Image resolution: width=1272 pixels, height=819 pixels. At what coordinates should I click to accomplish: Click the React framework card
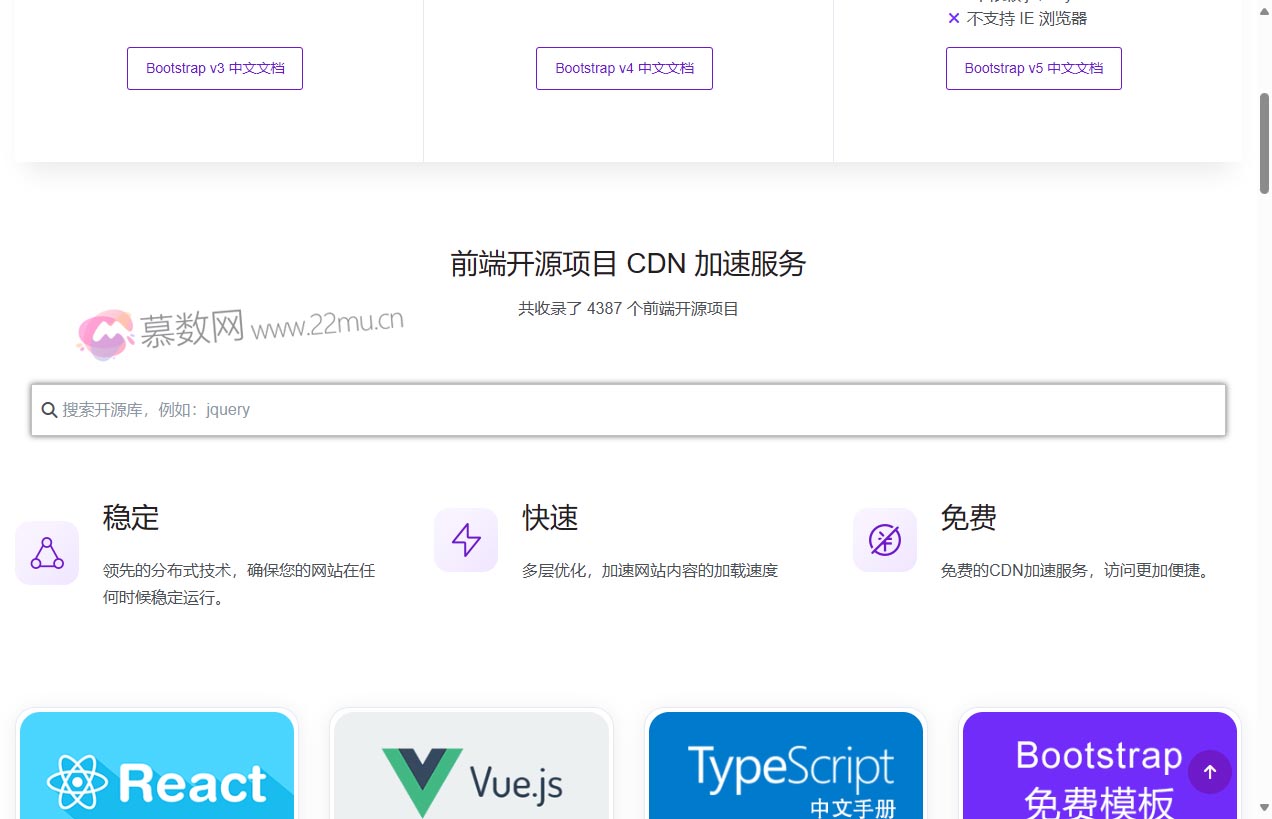point(157,770)
